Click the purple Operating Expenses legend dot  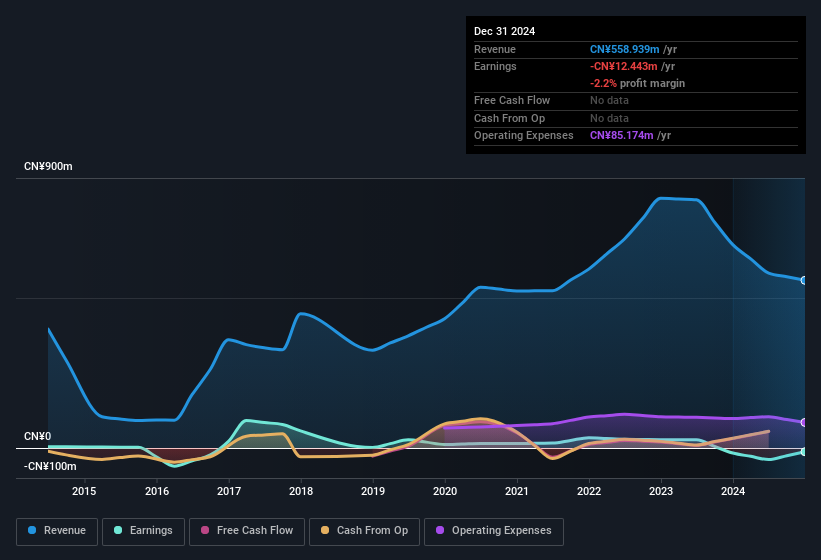pos(440,530)
